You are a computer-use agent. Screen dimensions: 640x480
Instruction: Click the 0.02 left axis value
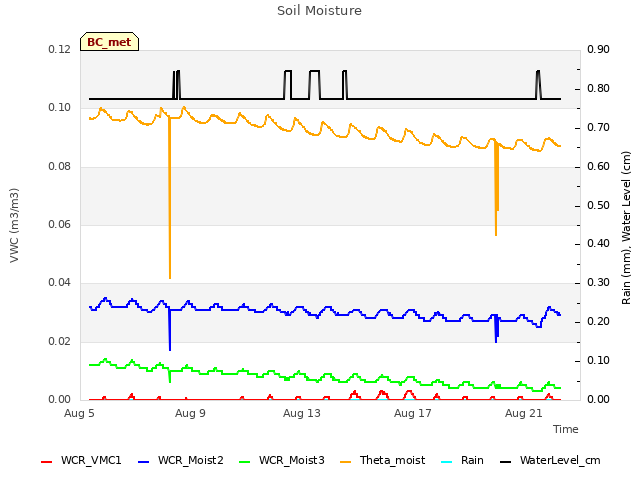coord(60,341)
